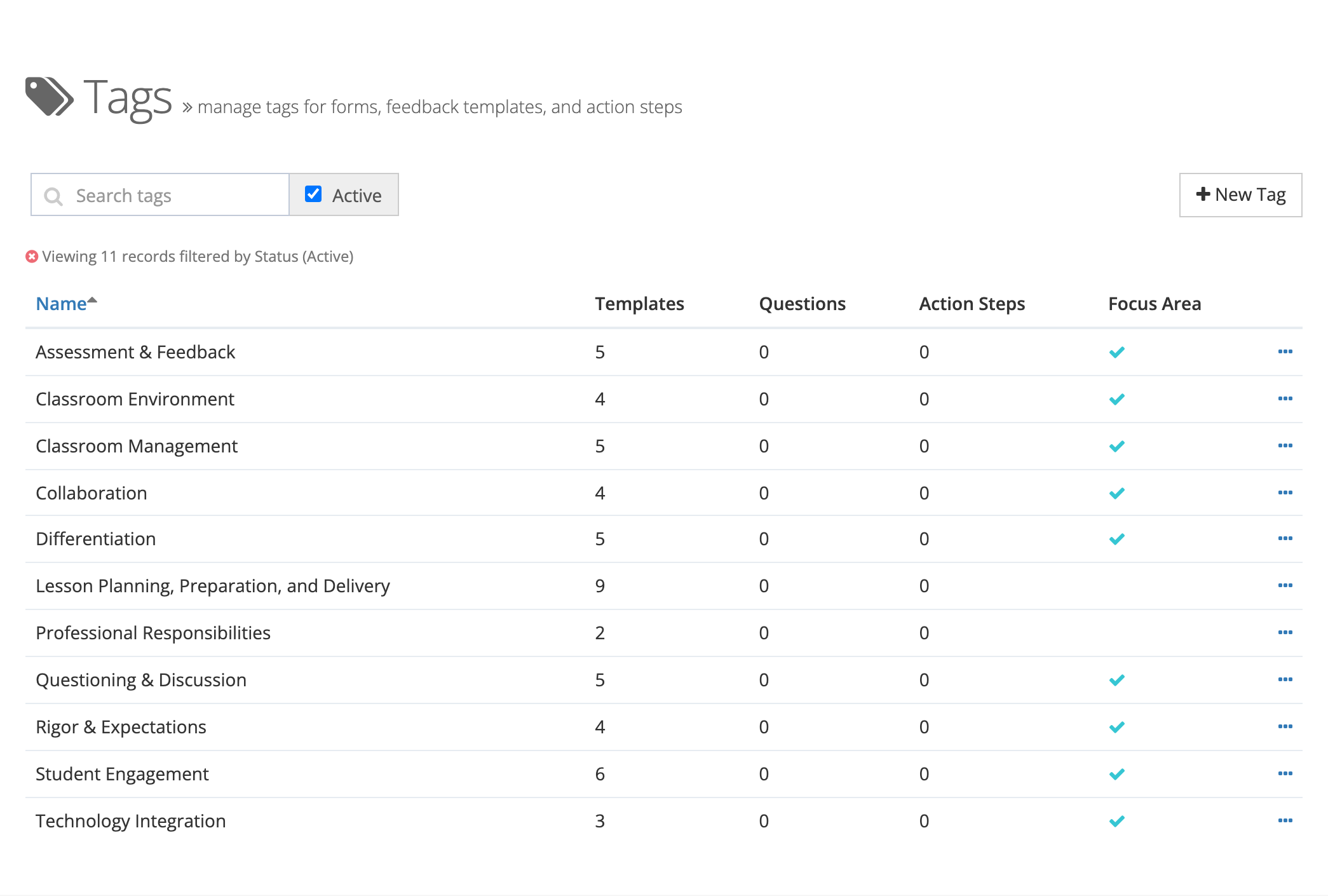Open more options for Lesson Planning row
1328x896 pixels.
(1285, 585)
